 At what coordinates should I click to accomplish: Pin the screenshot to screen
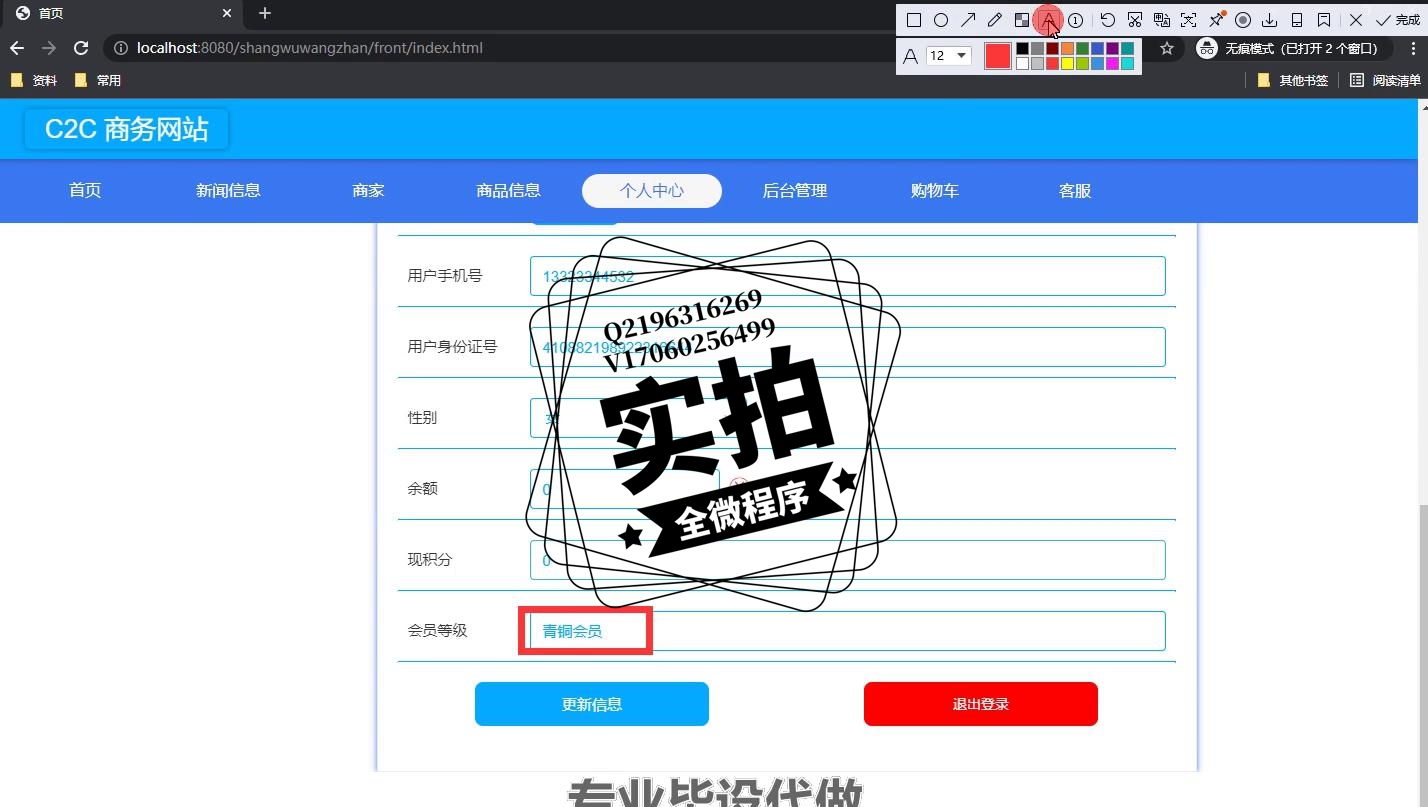pyautogui.click(x=1216, y=20)
